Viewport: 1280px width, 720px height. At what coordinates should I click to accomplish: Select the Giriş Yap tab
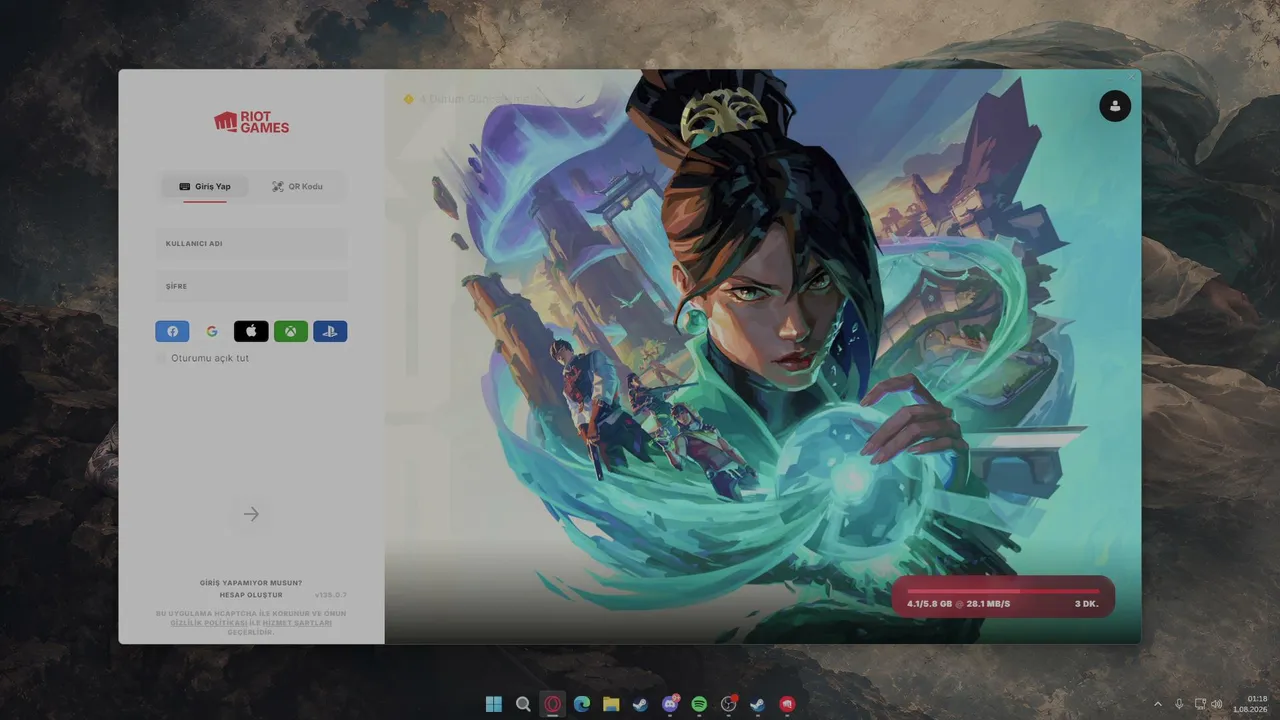(205, 186)
